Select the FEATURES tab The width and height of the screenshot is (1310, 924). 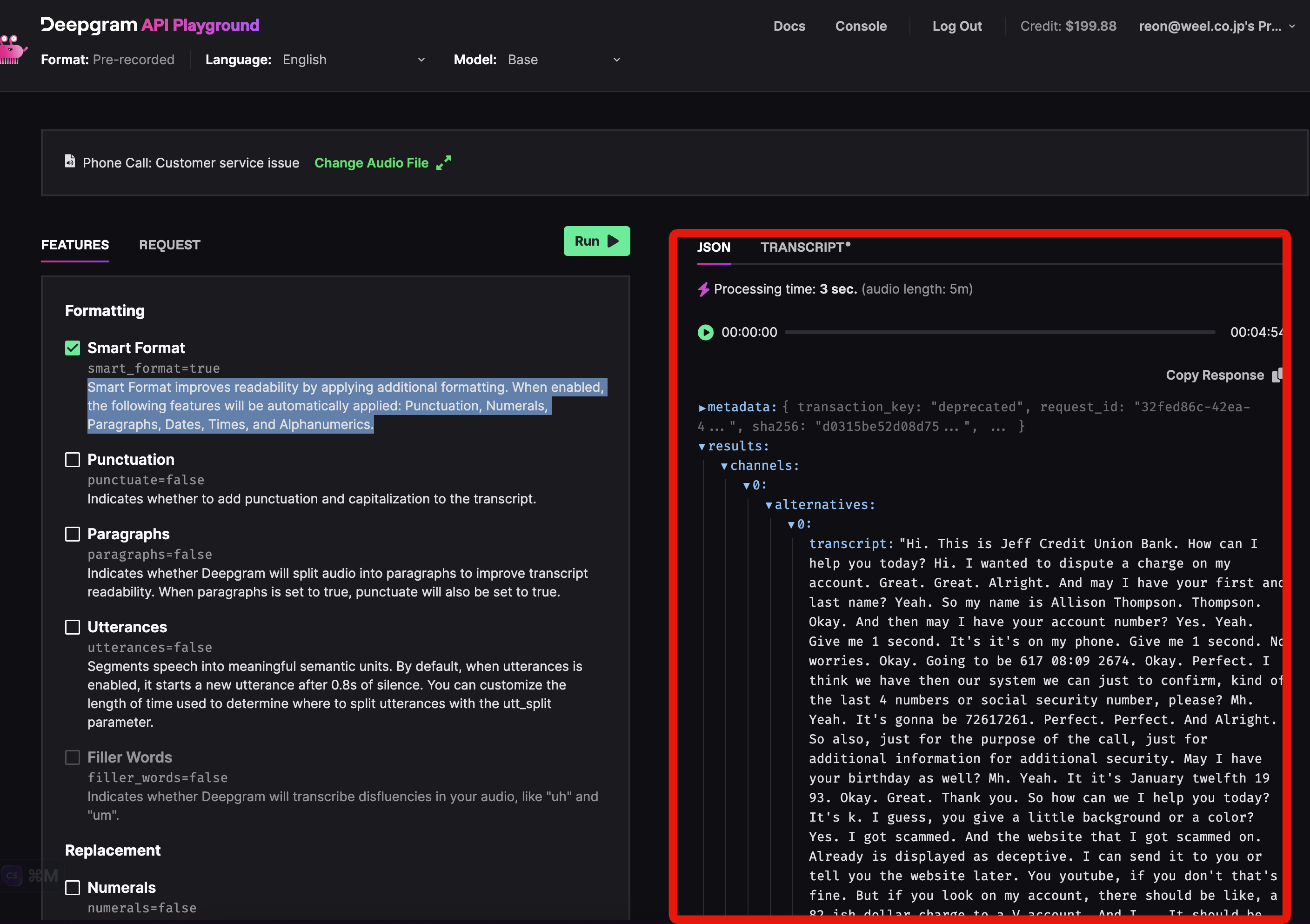click(75, 245)
